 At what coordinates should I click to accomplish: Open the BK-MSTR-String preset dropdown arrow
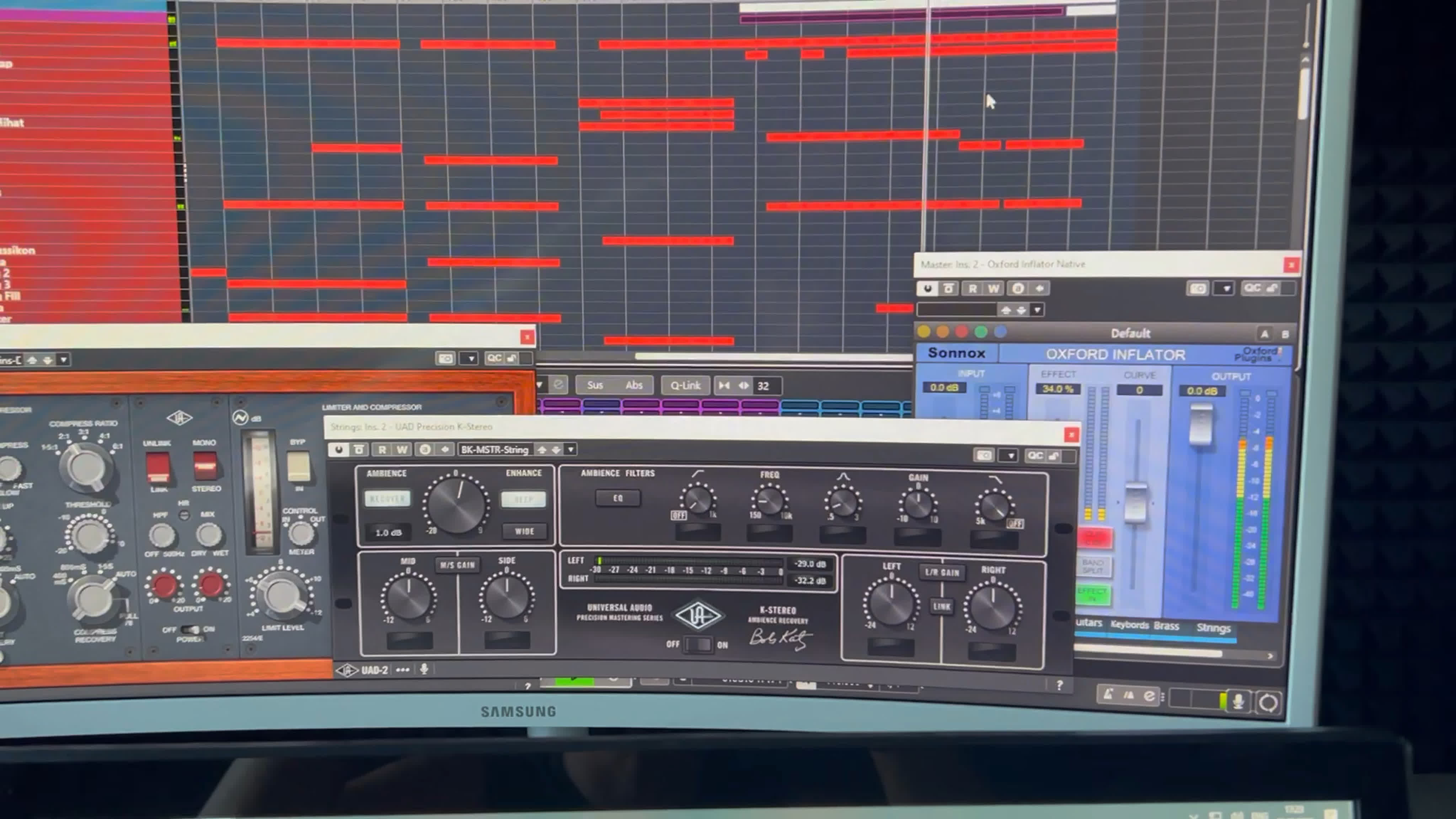click(571, 450)
